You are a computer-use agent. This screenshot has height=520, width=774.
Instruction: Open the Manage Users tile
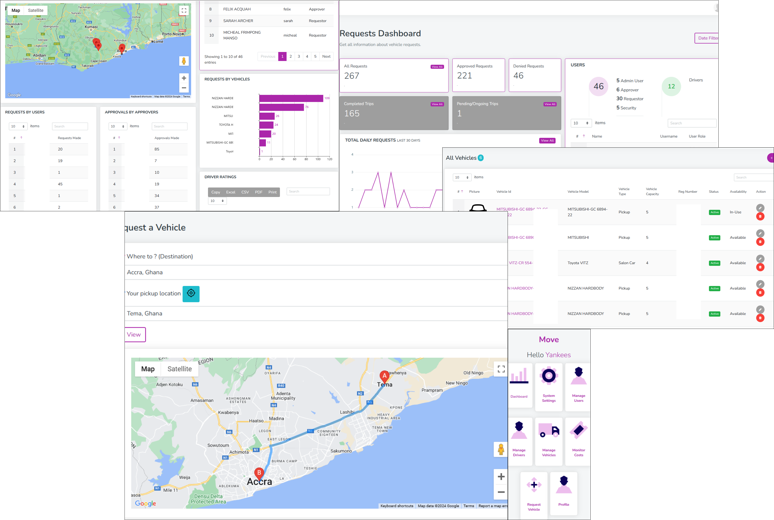point(578,383)
